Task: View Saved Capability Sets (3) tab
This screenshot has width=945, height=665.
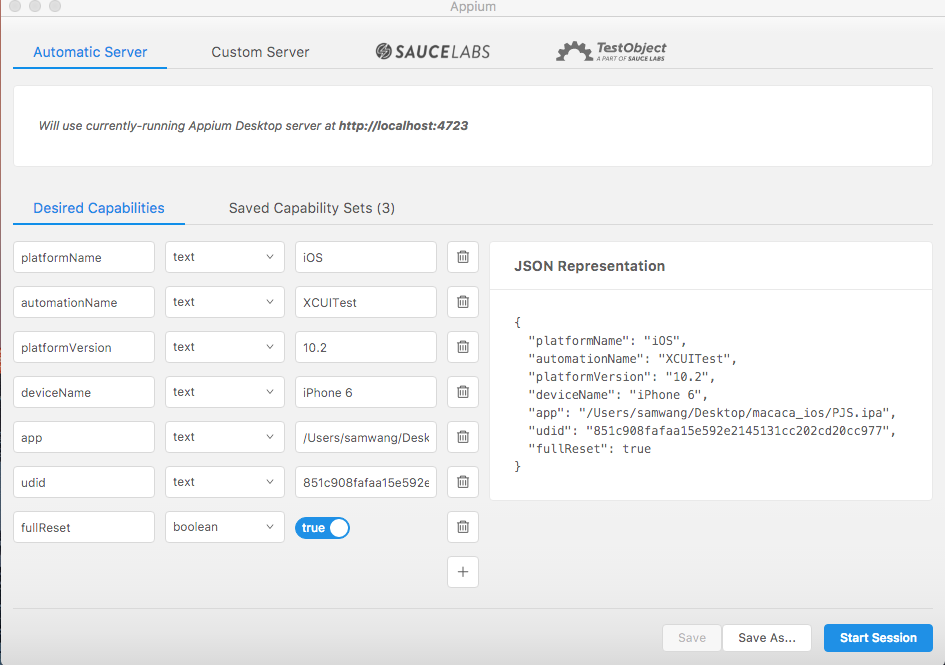Action: (312, 208)
